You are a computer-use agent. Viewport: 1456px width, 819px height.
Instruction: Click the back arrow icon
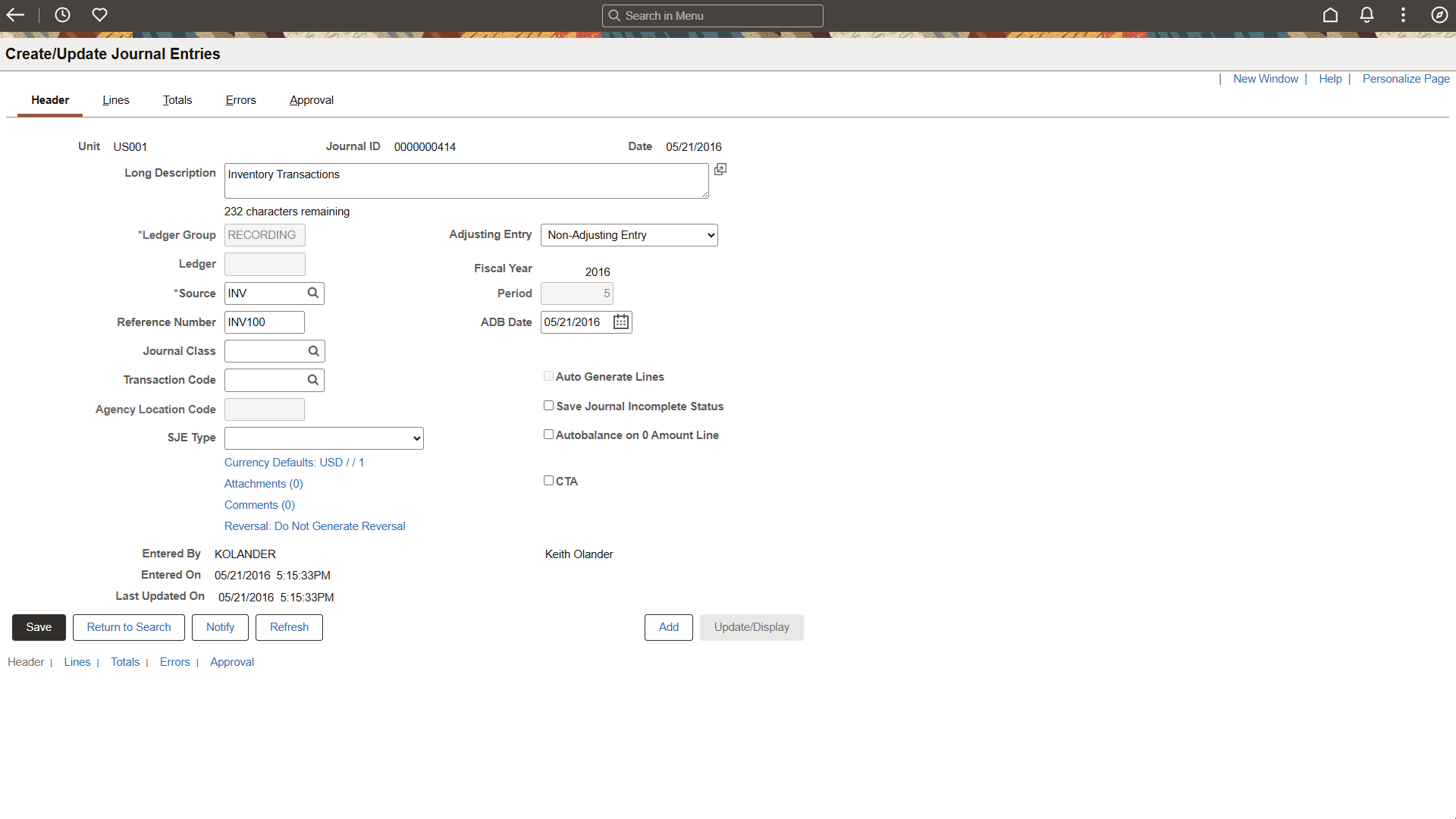coord(16,15)
